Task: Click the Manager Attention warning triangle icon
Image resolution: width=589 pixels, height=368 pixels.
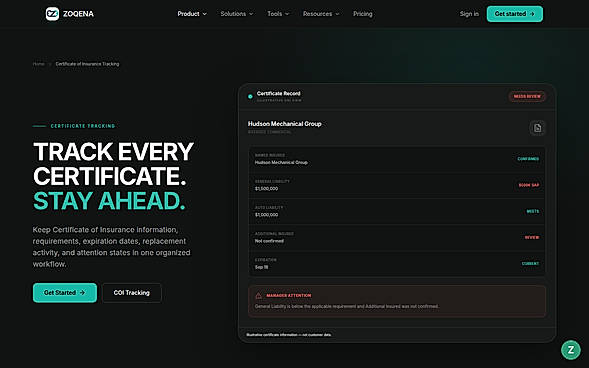Action: (x=258, y=296)
